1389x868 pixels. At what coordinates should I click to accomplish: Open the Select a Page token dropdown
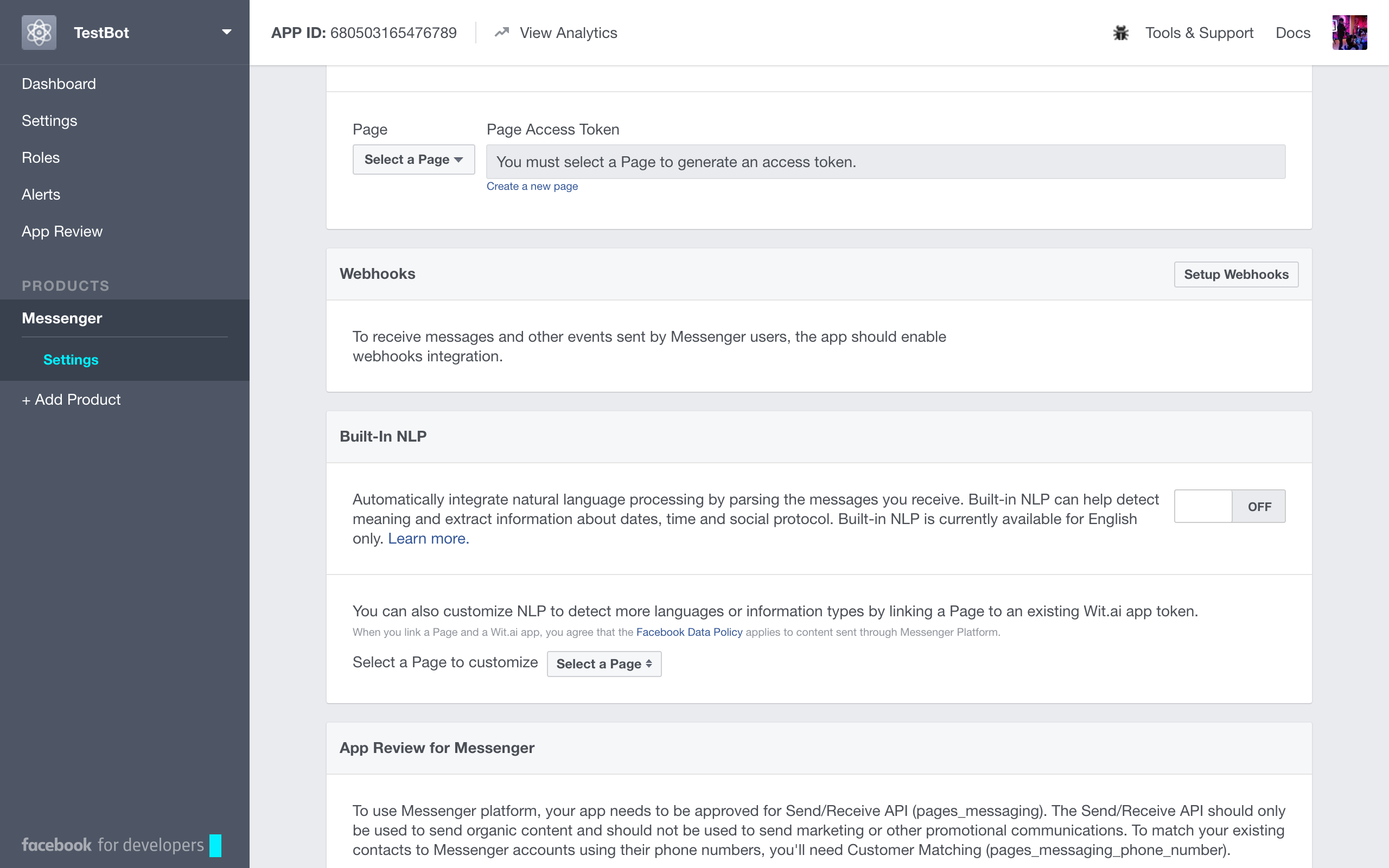coord(413,159)
